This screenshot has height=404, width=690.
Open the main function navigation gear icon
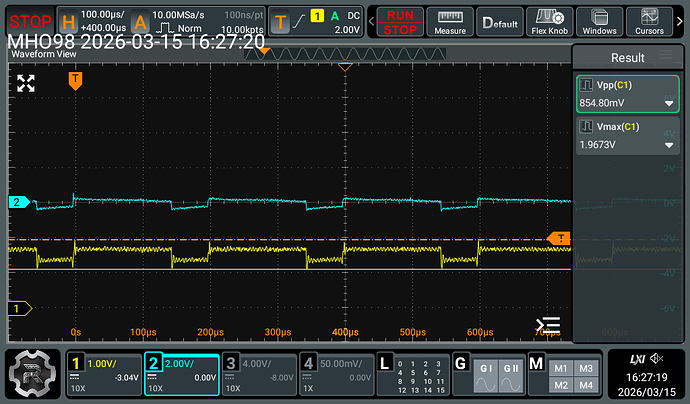(32, 375)
